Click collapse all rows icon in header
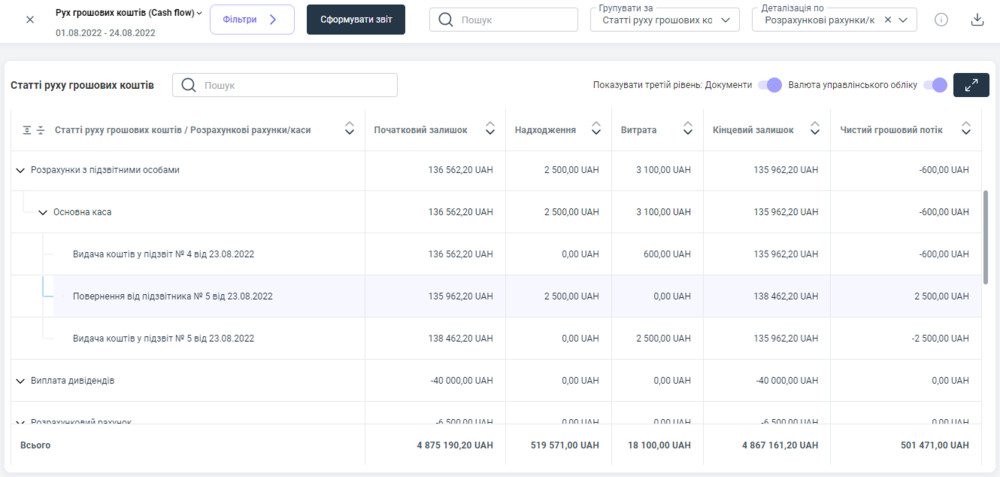Viewport: 1000px width, 477px height. click(x=41, y=129)
